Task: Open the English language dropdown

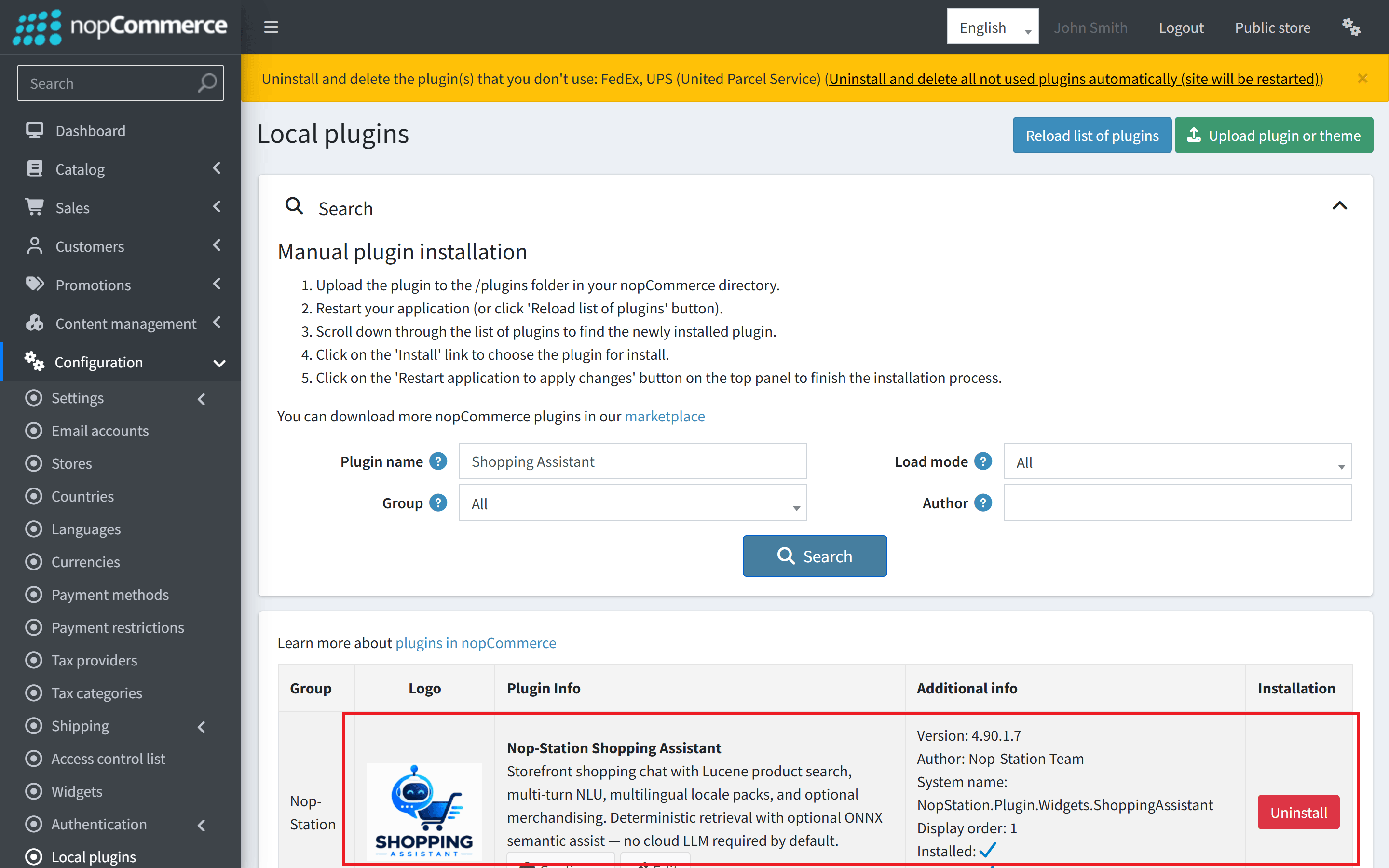Action: coord(993,27)
